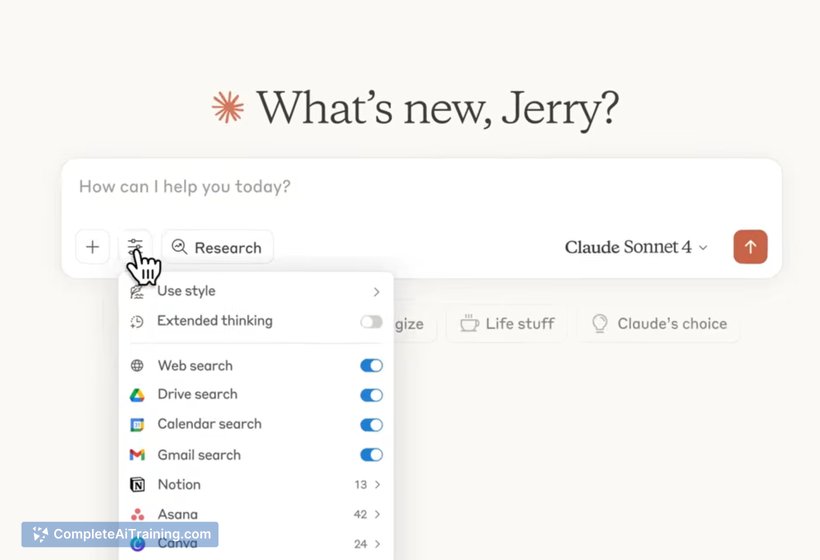Click the magnifier icon in the Research button

179,246
